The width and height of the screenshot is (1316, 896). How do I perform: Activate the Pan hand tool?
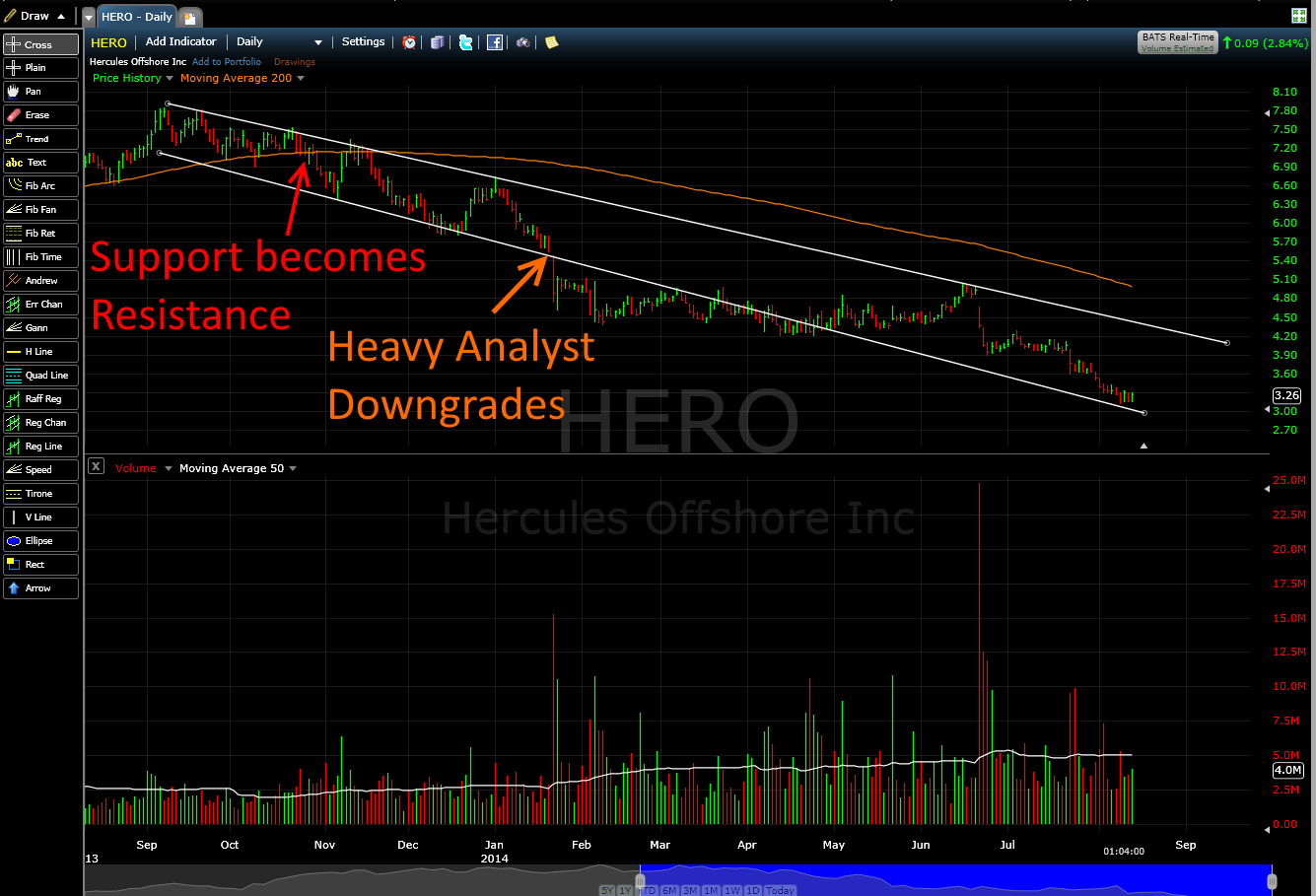click(40, 92)
